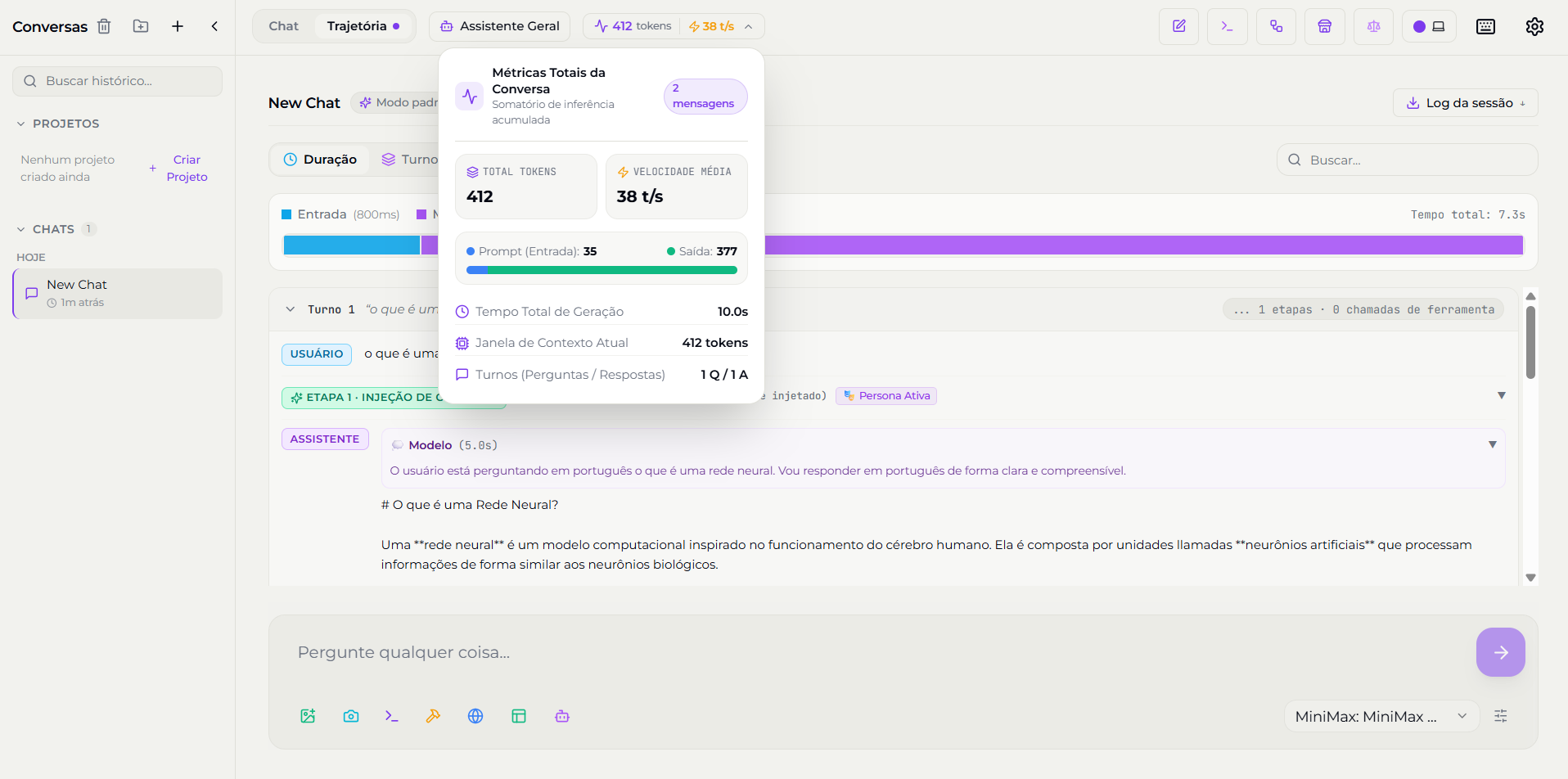Select the Trajetória tab
The image size is (1568, 779).
[x=363, y=26]
